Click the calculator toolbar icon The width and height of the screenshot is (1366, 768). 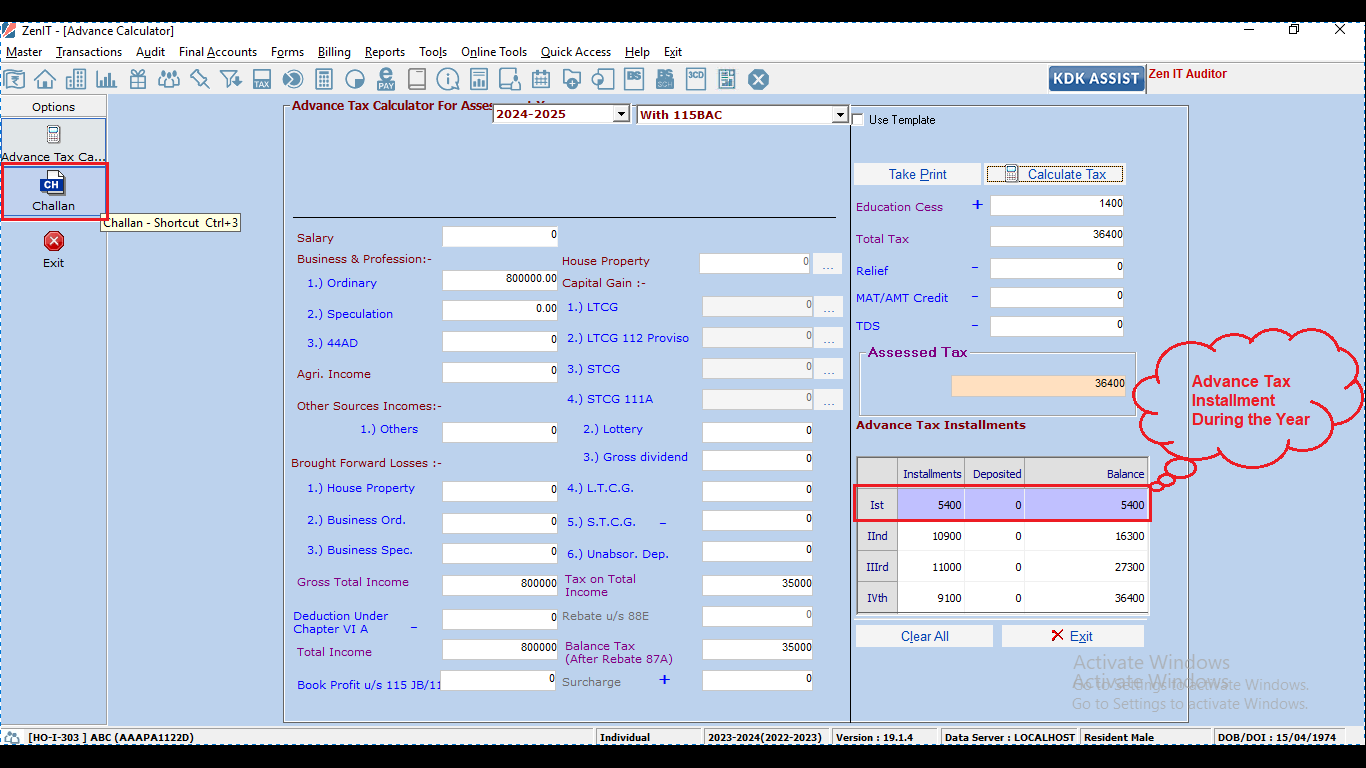coord(324,79)
